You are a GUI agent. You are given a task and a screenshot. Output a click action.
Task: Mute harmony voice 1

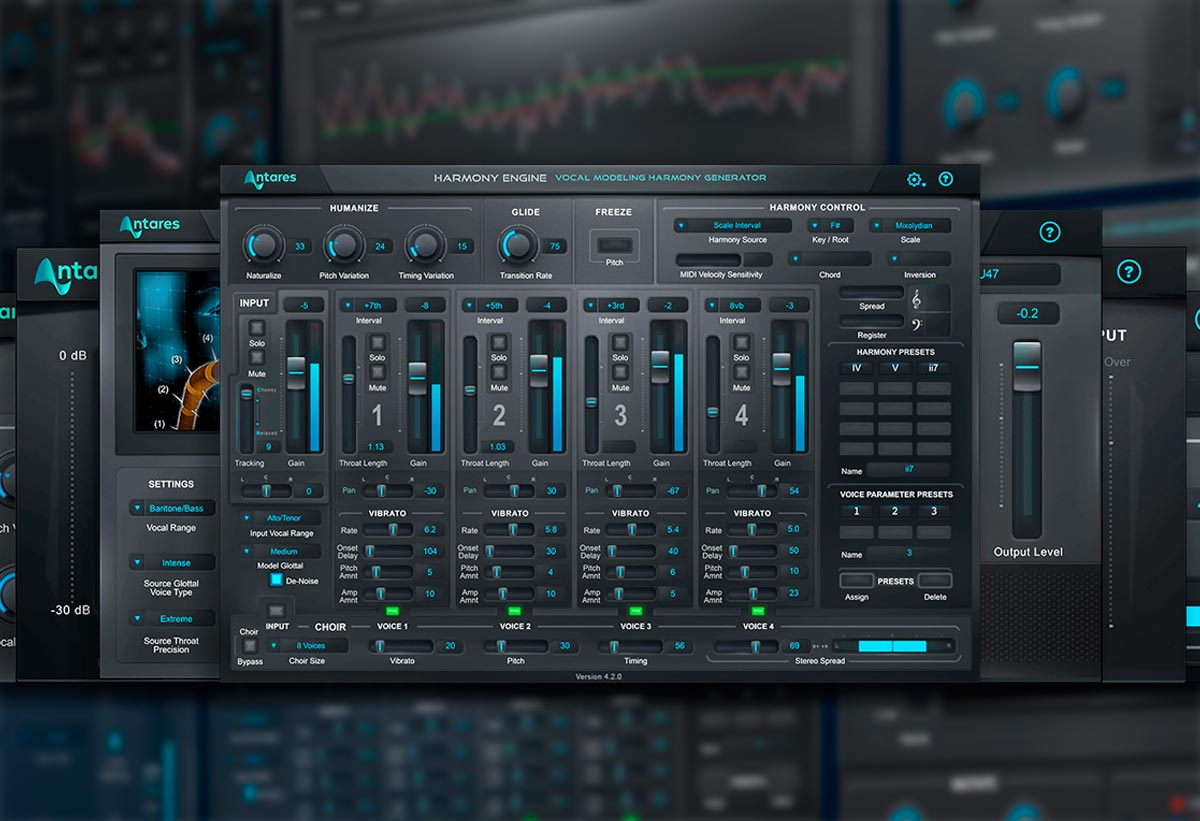(377, 372)
